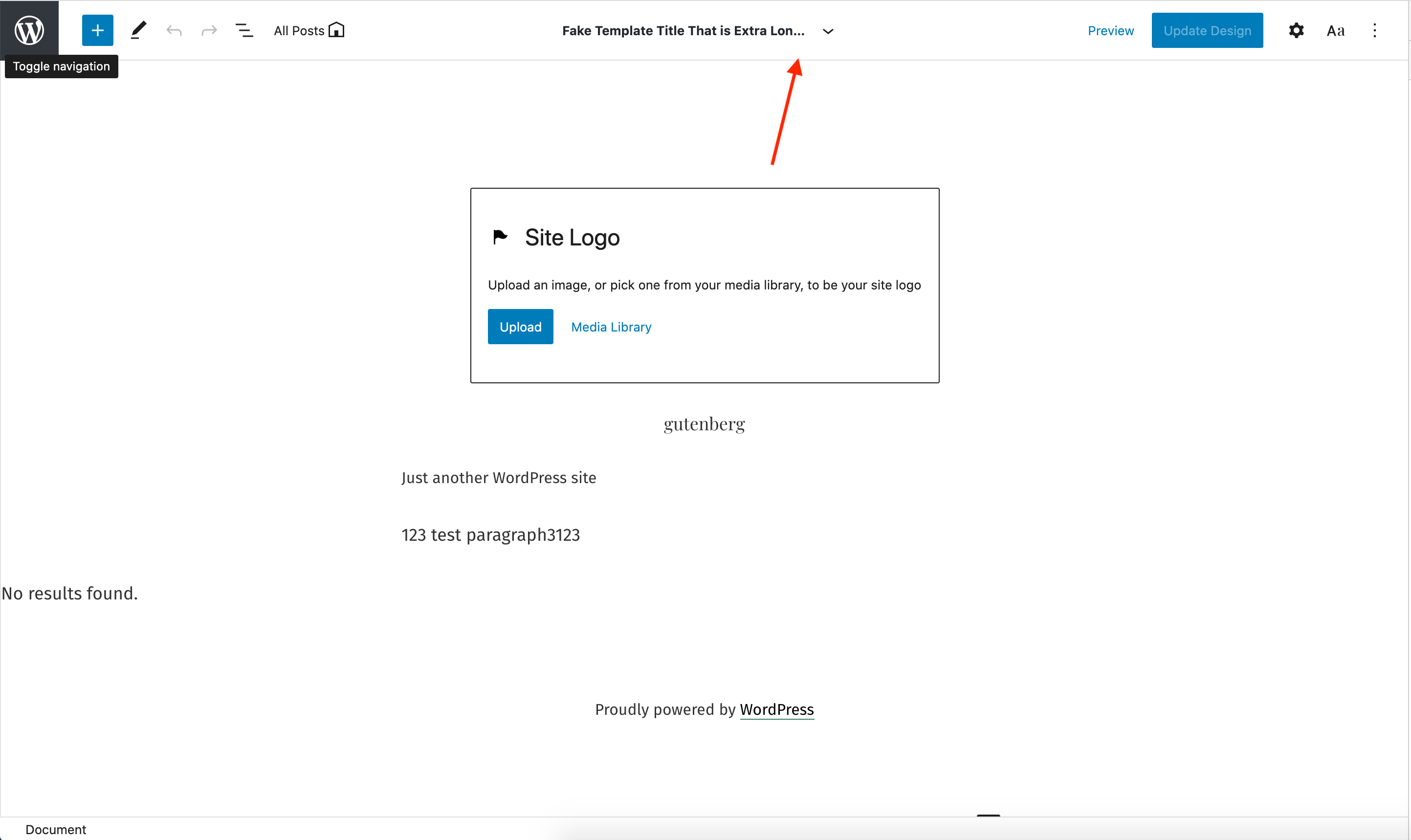Click the template title text in header
Screen dimensions: 1411x840
(683, 31)
